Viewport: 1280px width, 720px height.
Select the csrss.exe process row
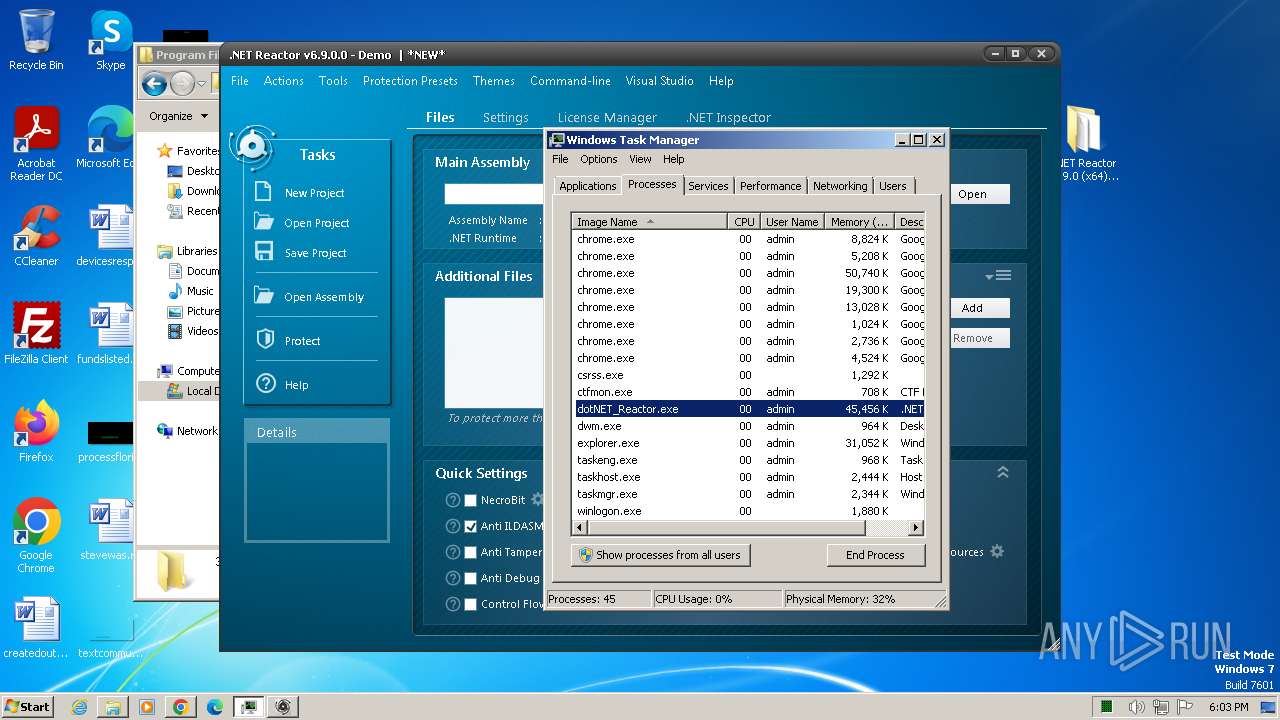[x=748, y=375]
